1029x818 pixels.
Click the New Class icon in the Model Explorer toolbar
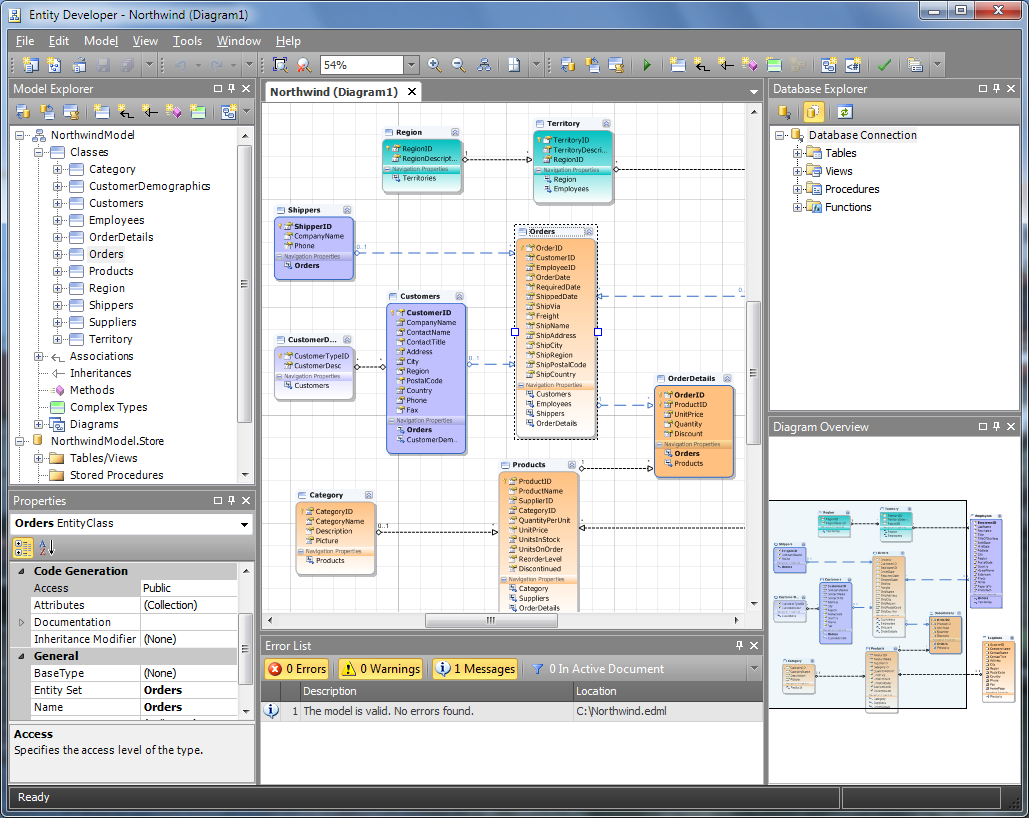(101, 112)
